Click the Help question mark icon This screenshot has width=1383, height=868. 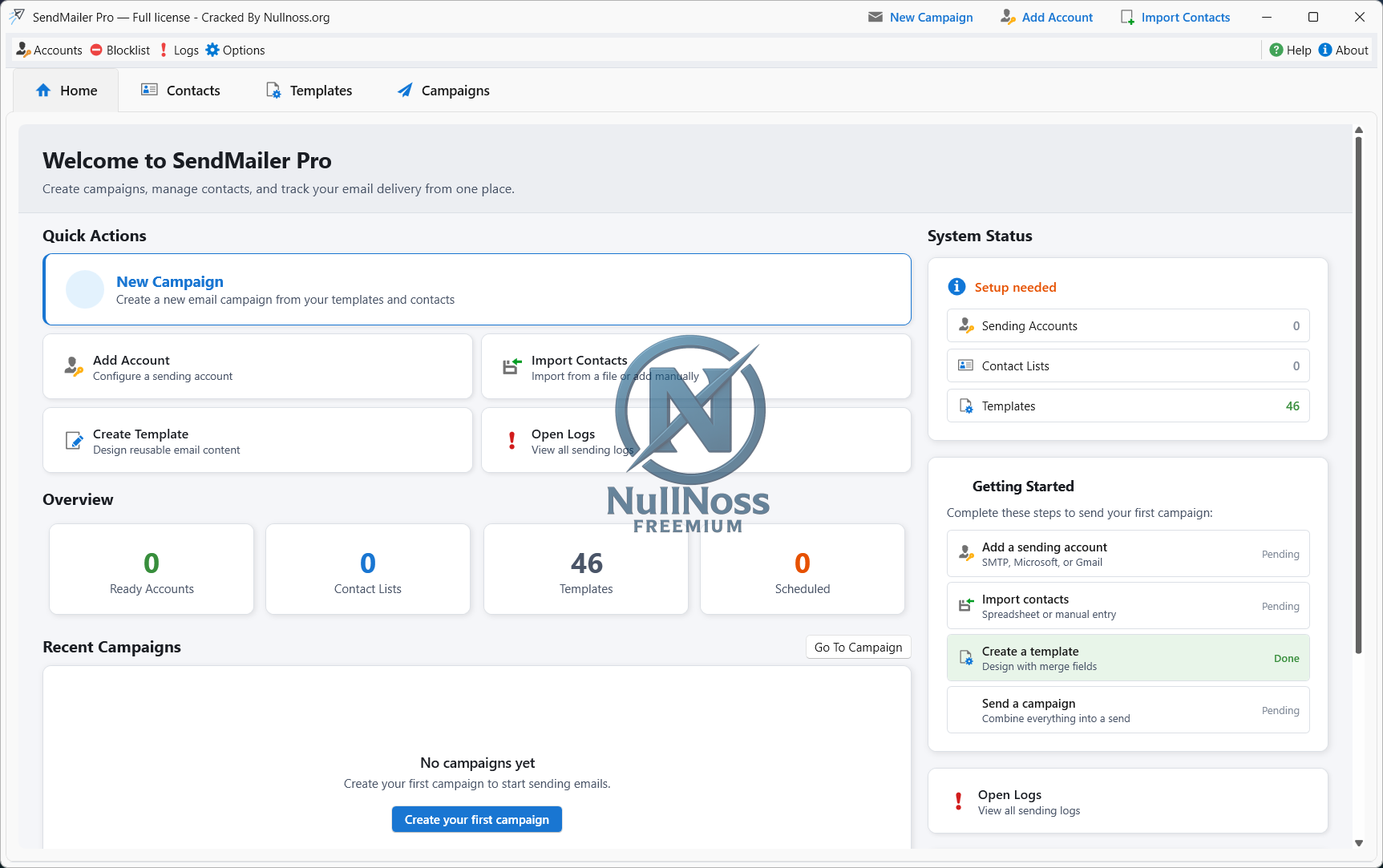pos(1276,50)
